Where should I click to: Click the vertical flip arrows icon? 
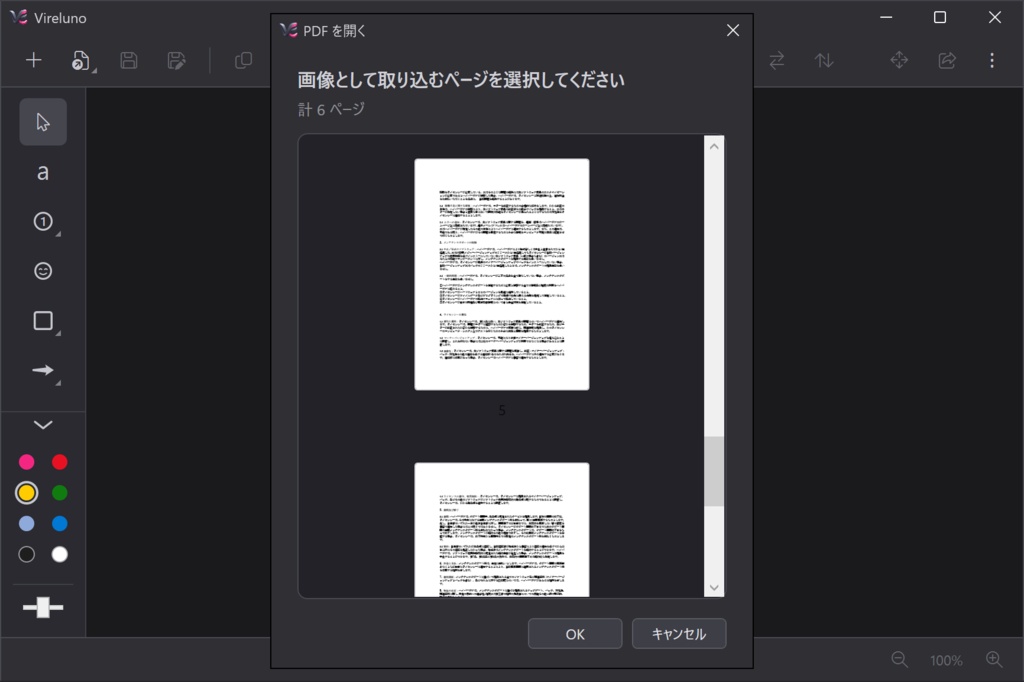pyautogui.click(x=824, y=61)
